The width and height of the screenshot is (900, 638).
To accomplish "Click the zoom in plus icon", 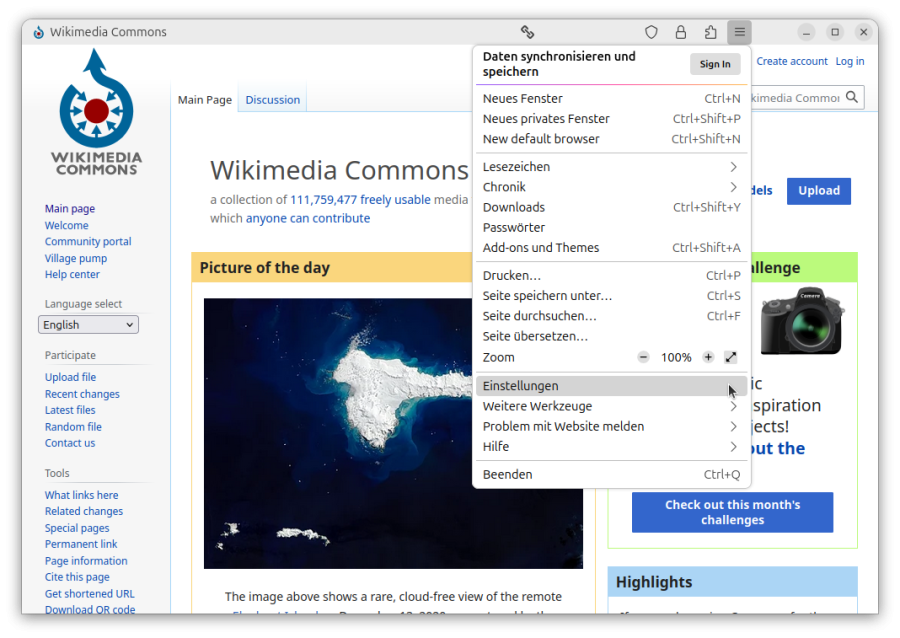I will coord(708,357).
